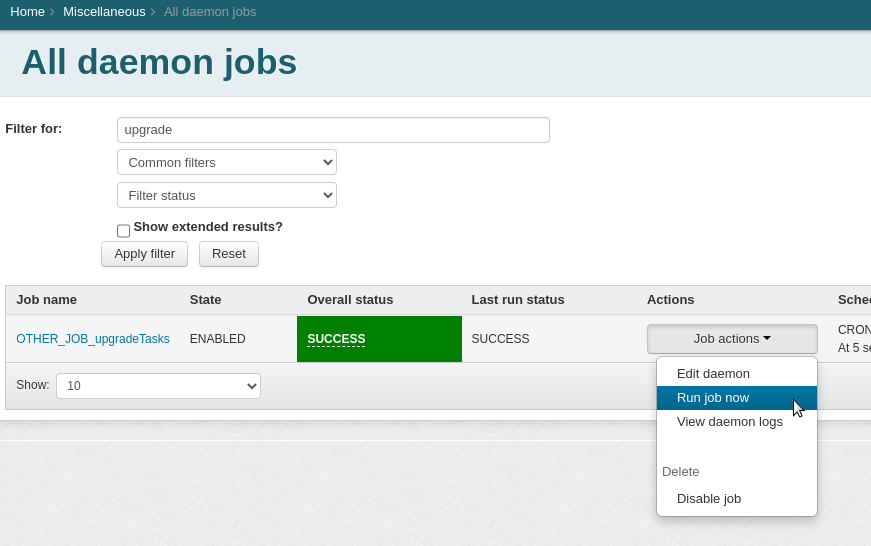This screenshot has height=546, width=871.
Task: Click the Last run status column header
Action: (518, 299)
